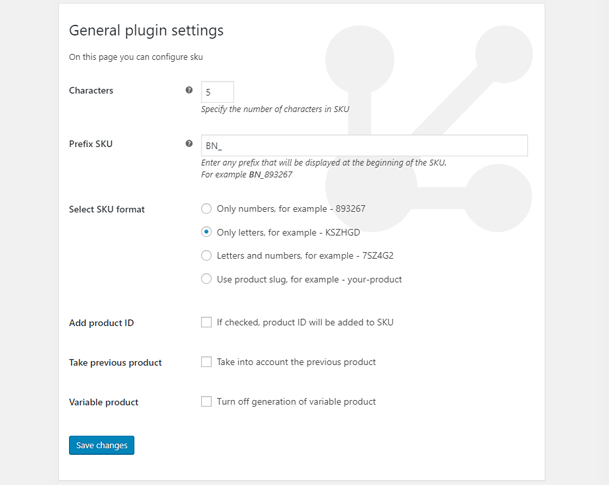Pick "Letters and numbers" SKU format
The height and width of the screenshot is (485, 609).
pos(207,255)
